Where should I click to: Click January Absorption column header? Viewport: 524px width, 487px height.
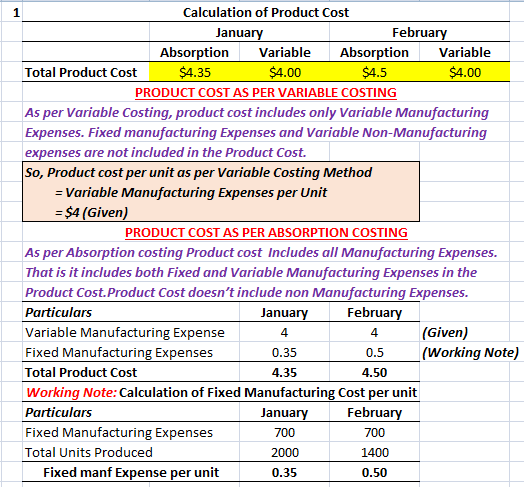pyautogui.click(x=194, y=52)
